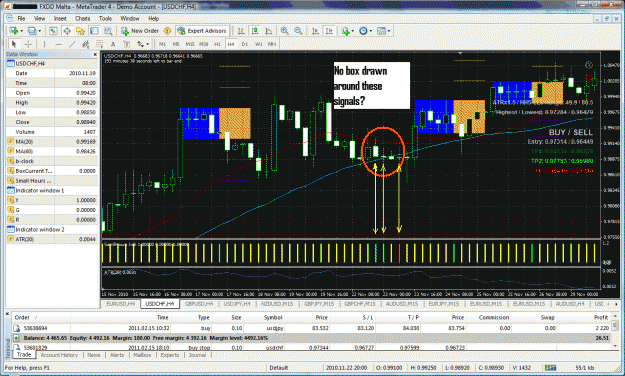The image size is (625, 376).
Task: Toggle the Data Window toolbar icon
Action: (67, 31)
